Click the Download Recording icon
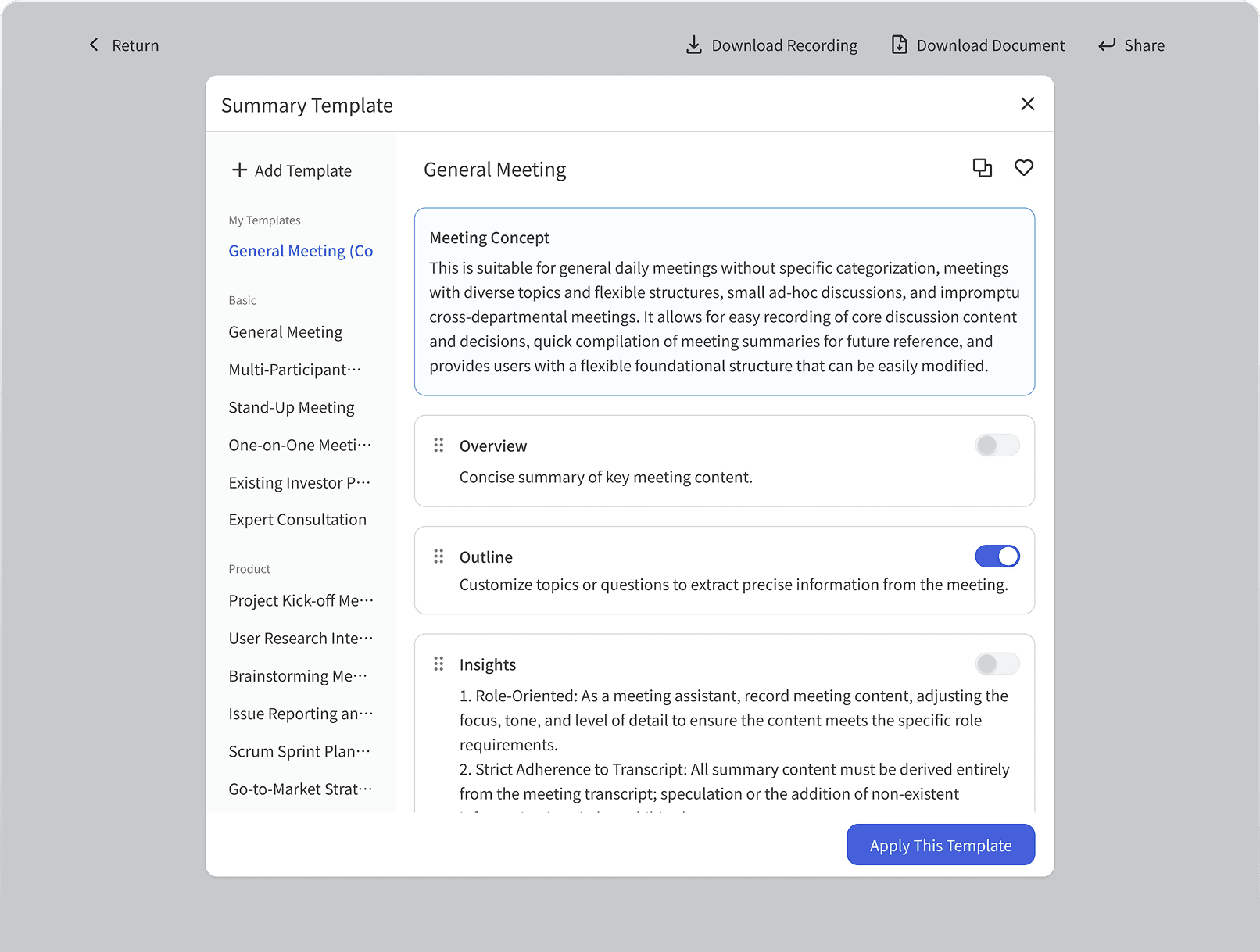The height and width of the screenshot is (952, 1260). coord(693,45)
